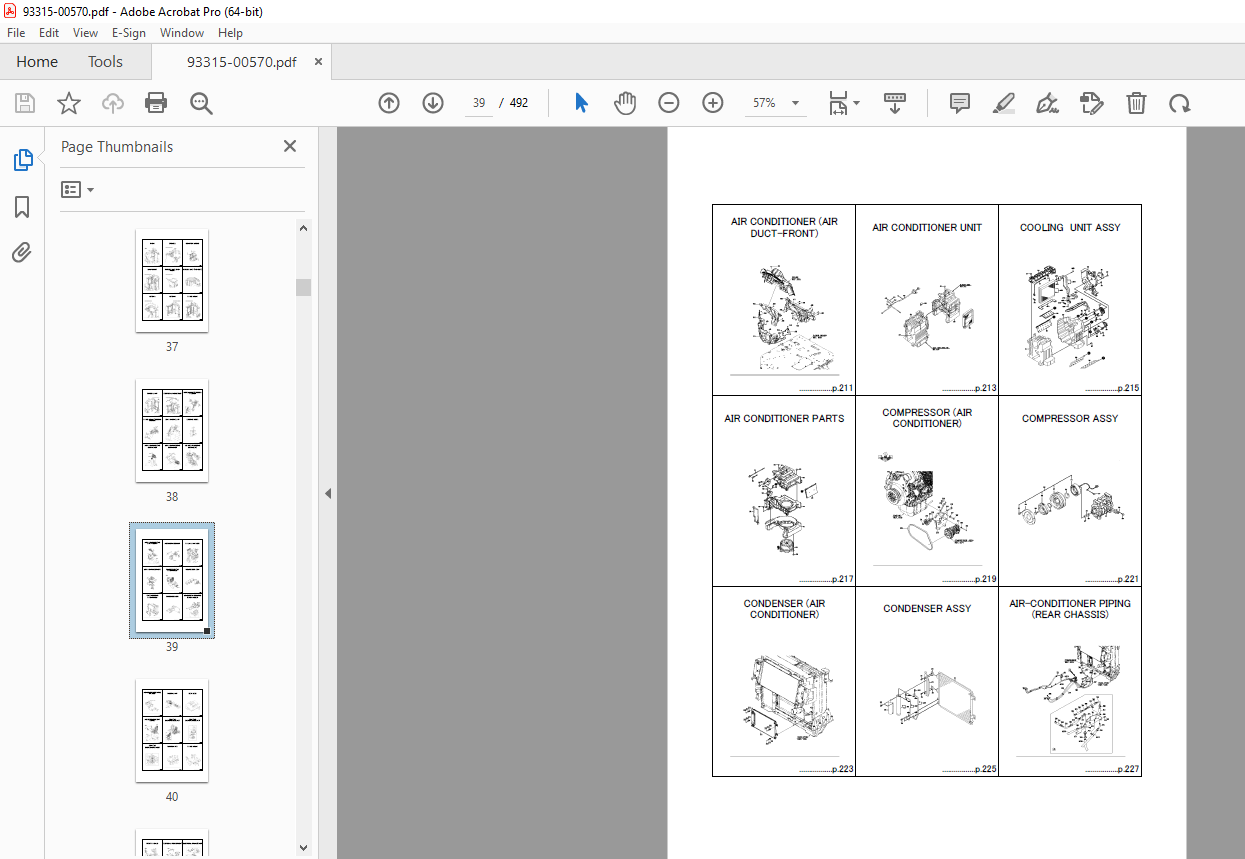1245x859 pixels.
Task: Print the document using the printer icon
Action: [x=156, y=103]
